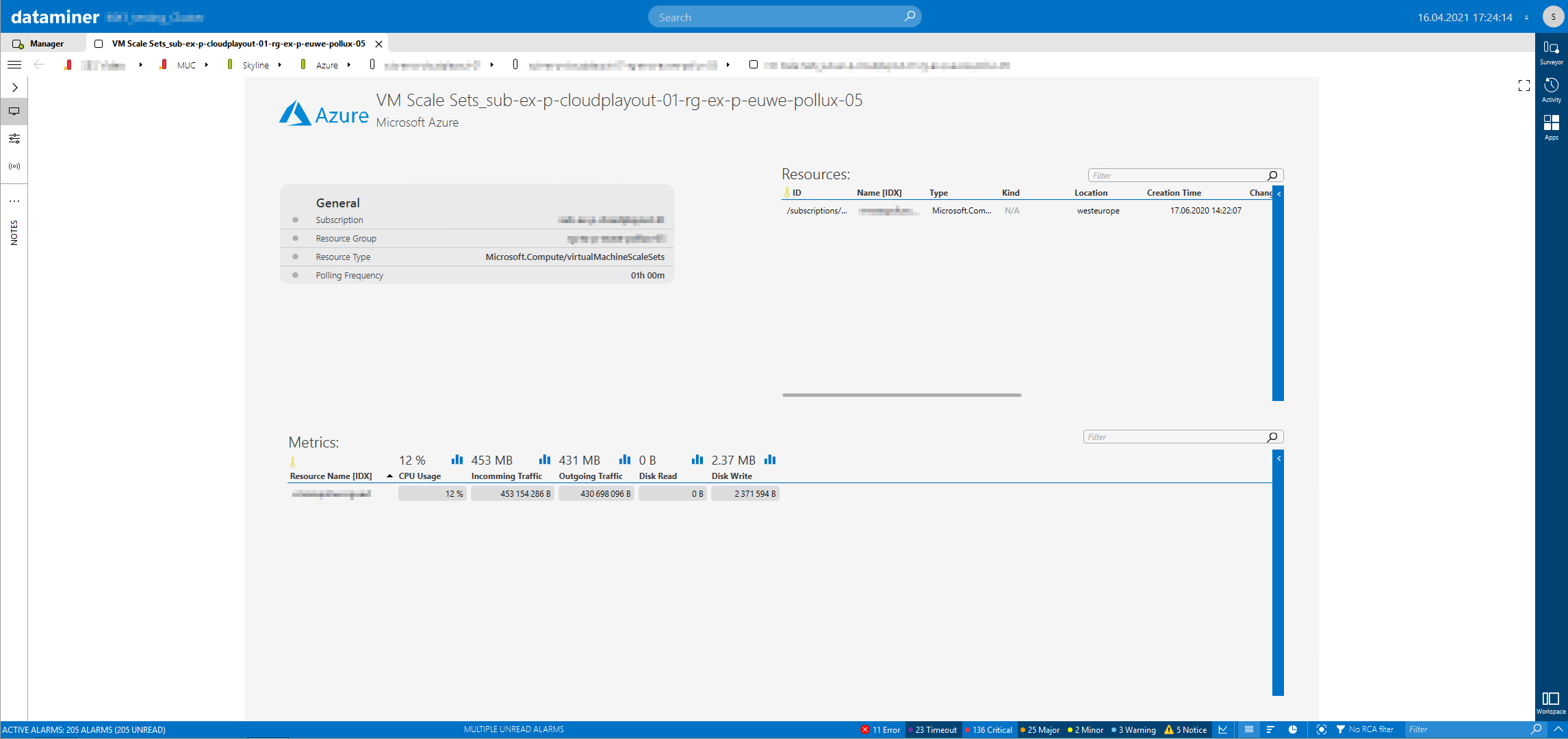
Task: Click the Resources horizontal scrollbar
Action: [902, 395]
